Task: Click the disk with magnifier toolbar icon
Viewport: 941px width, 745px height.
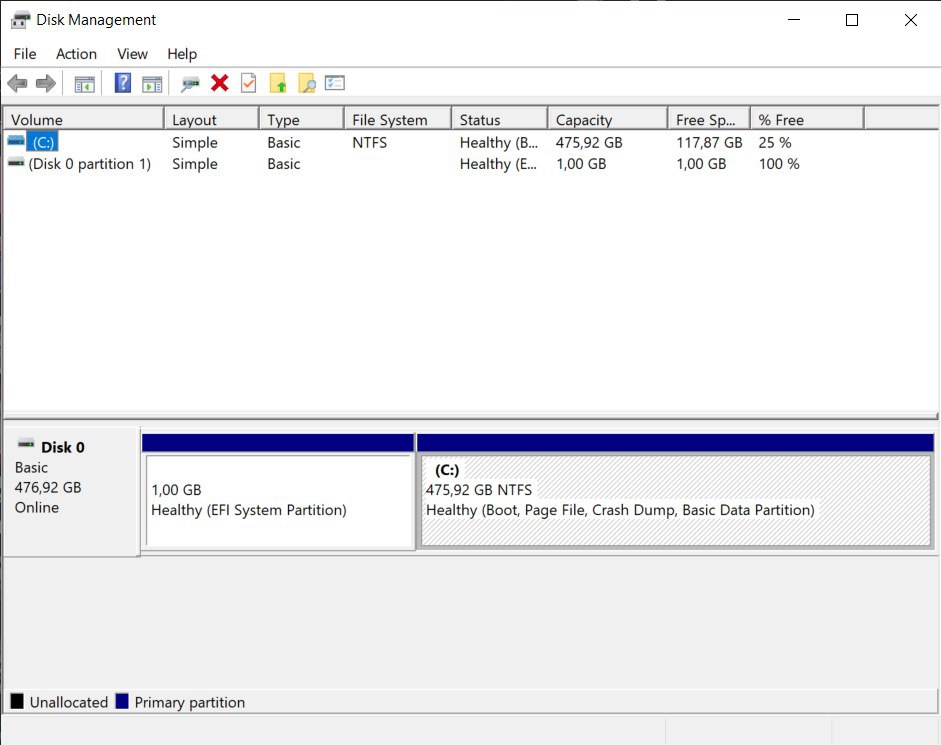Action: (x=190, y=83)
